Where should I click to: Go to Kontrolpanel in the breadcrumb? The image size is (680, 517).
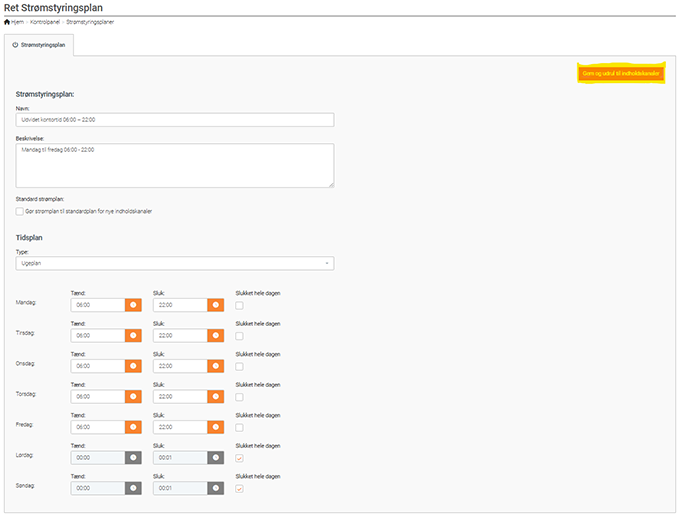point(45,22)
